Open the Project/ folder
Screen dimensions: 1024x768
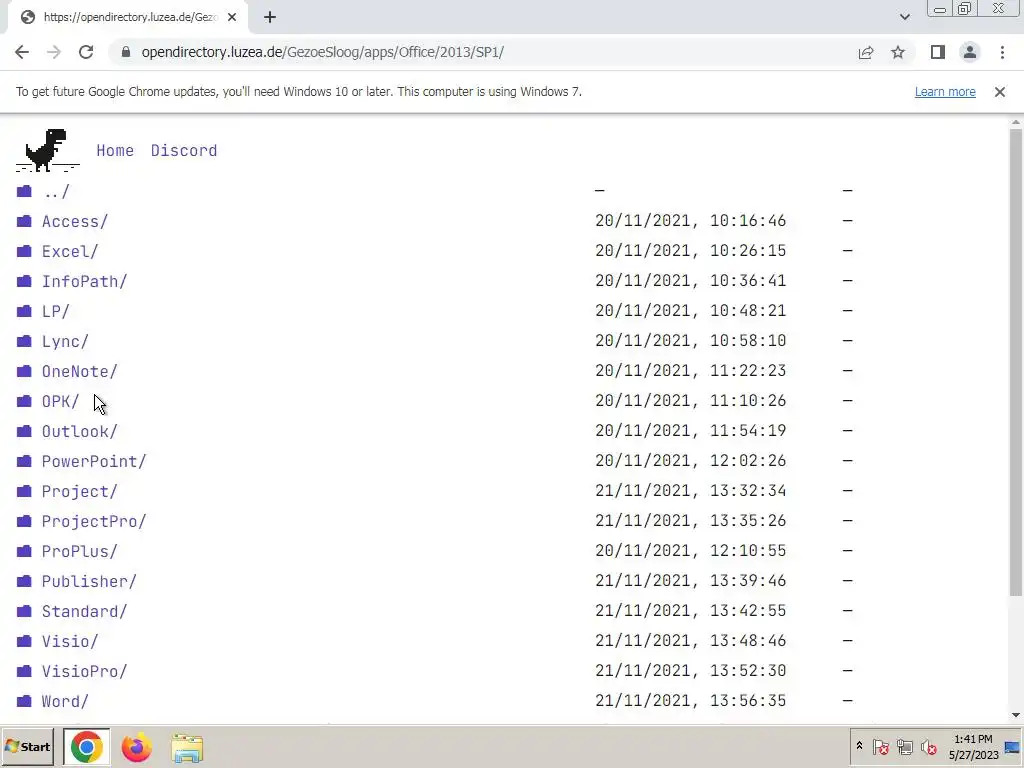click(80, 492)
